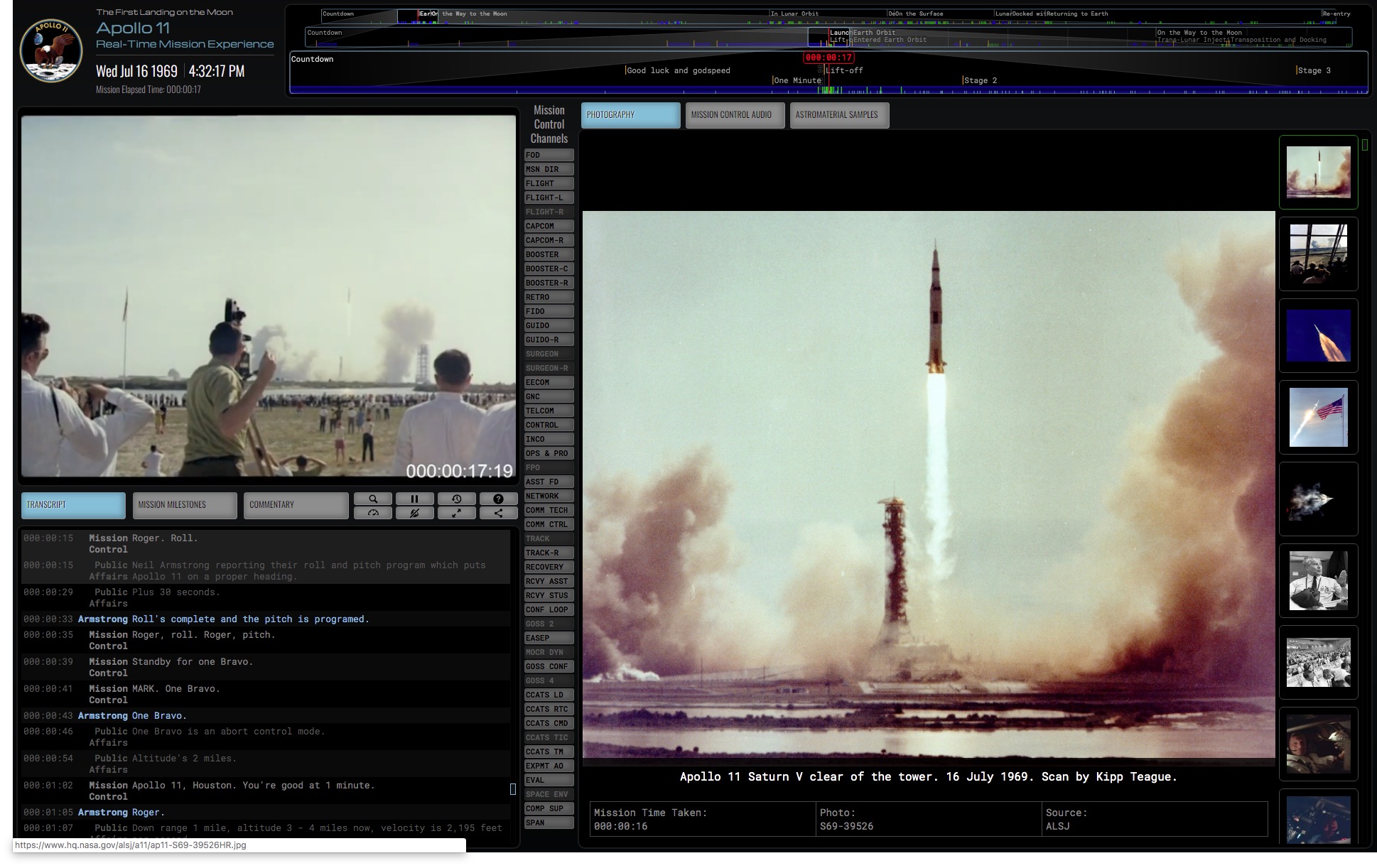Open the mission control room thumbnail
The image size is (1377, 868).
coord(1319,662)
